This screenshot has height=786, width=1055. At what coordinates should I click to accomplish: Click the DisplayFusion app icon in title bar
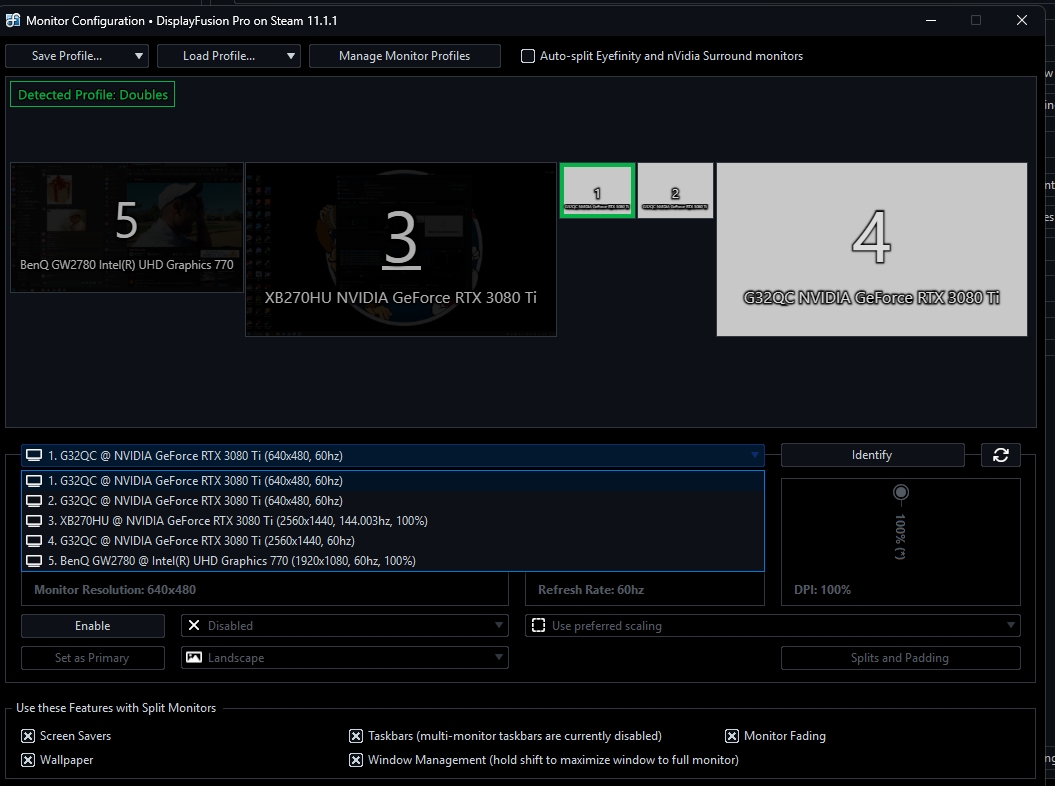coord(14,20)
